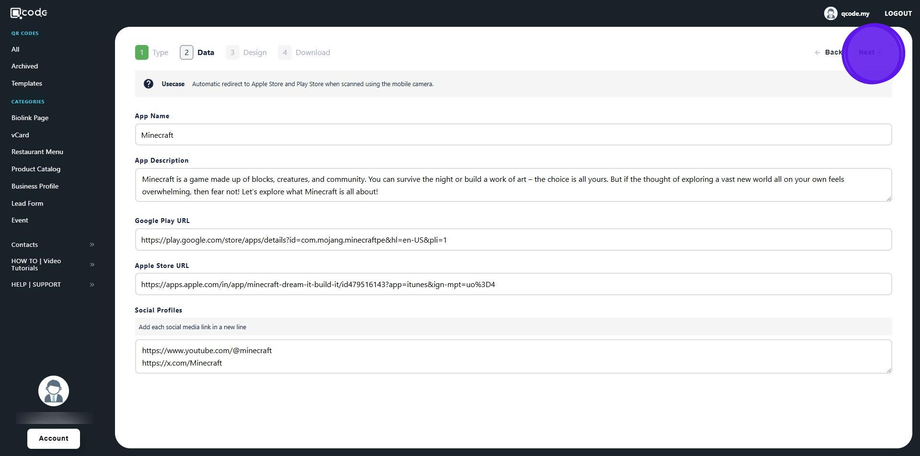This screenshot has height=456, width=920.
Task: Click the step 1 Type number badge
Action: point(141,52)
